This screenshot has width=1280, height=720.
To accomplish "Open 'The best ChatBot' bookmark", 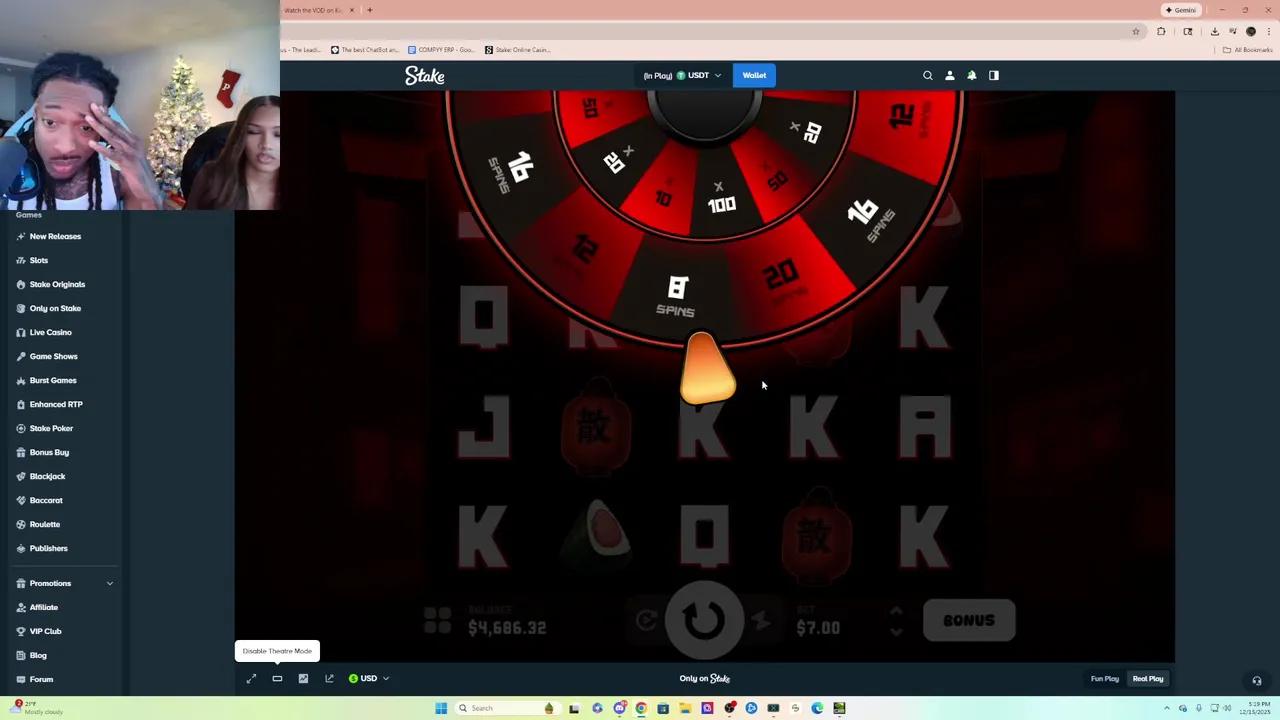I will coord(365,49).
